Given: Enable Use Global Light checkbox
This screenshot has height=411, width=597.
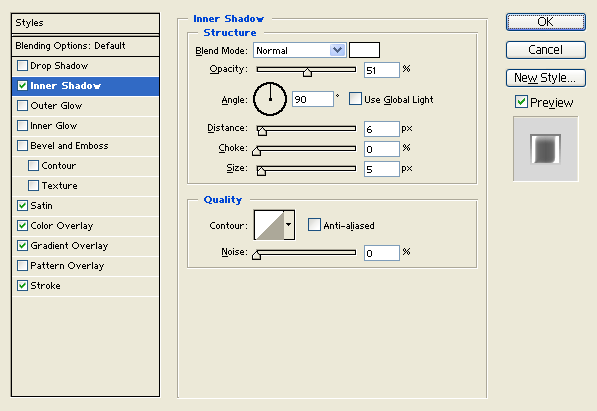Looking at the screenshot, I should 355,99.
